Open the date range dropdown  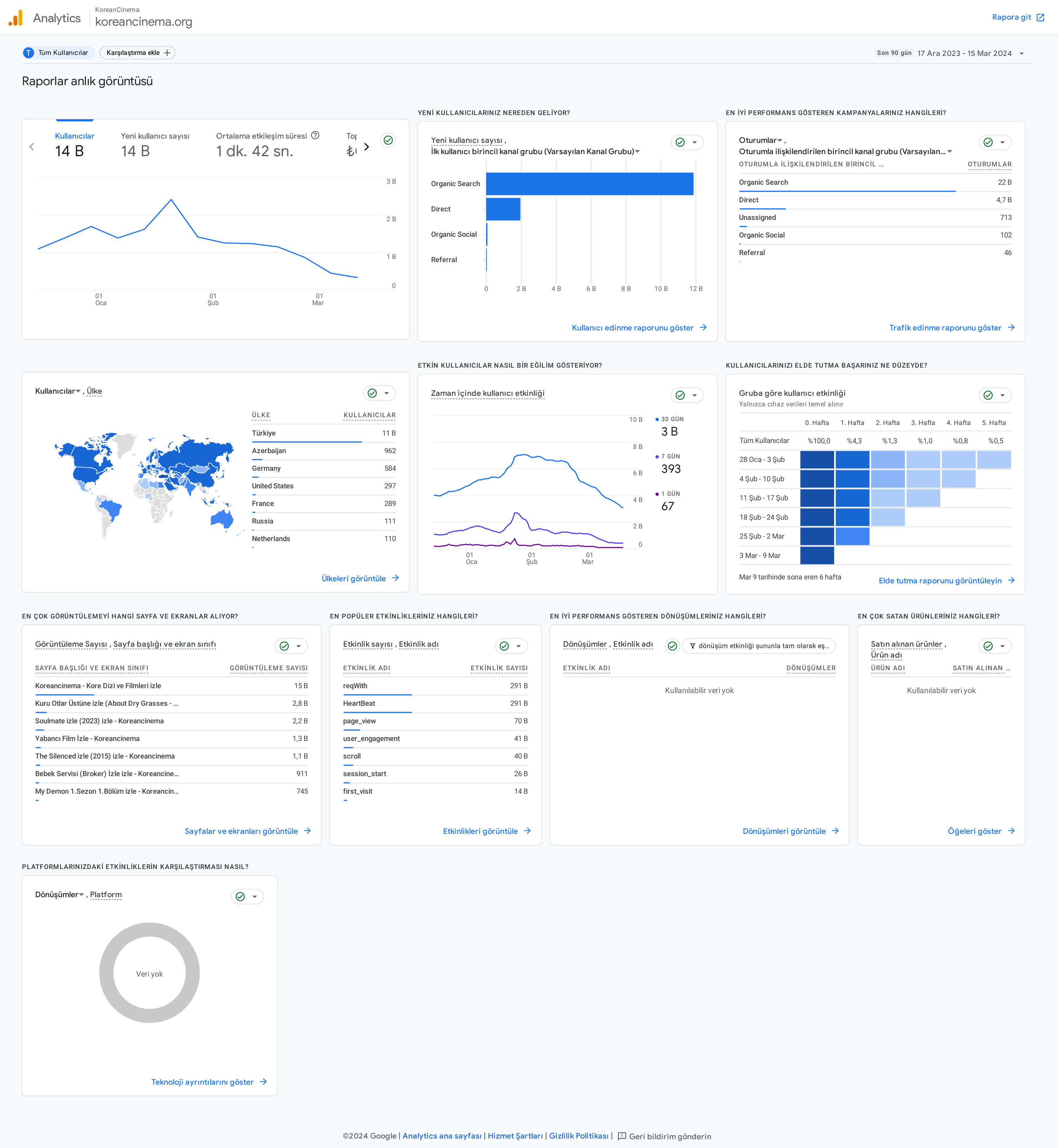[1022, 53]
